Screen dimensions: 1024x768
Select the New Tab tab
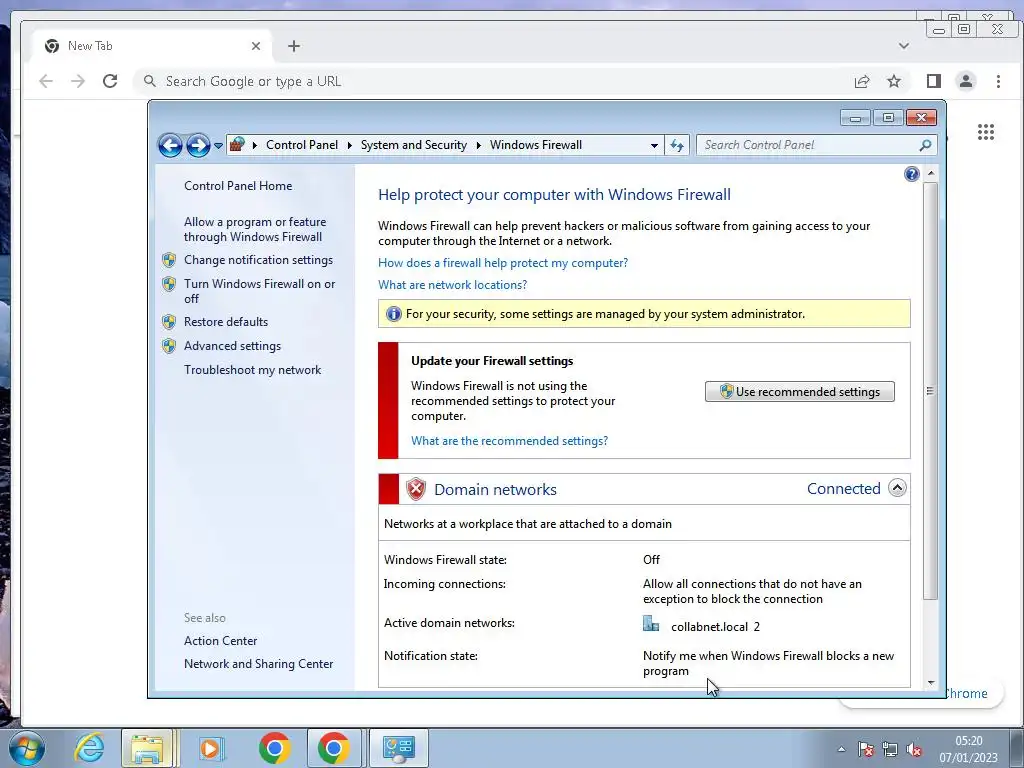[x=152, y=46]
